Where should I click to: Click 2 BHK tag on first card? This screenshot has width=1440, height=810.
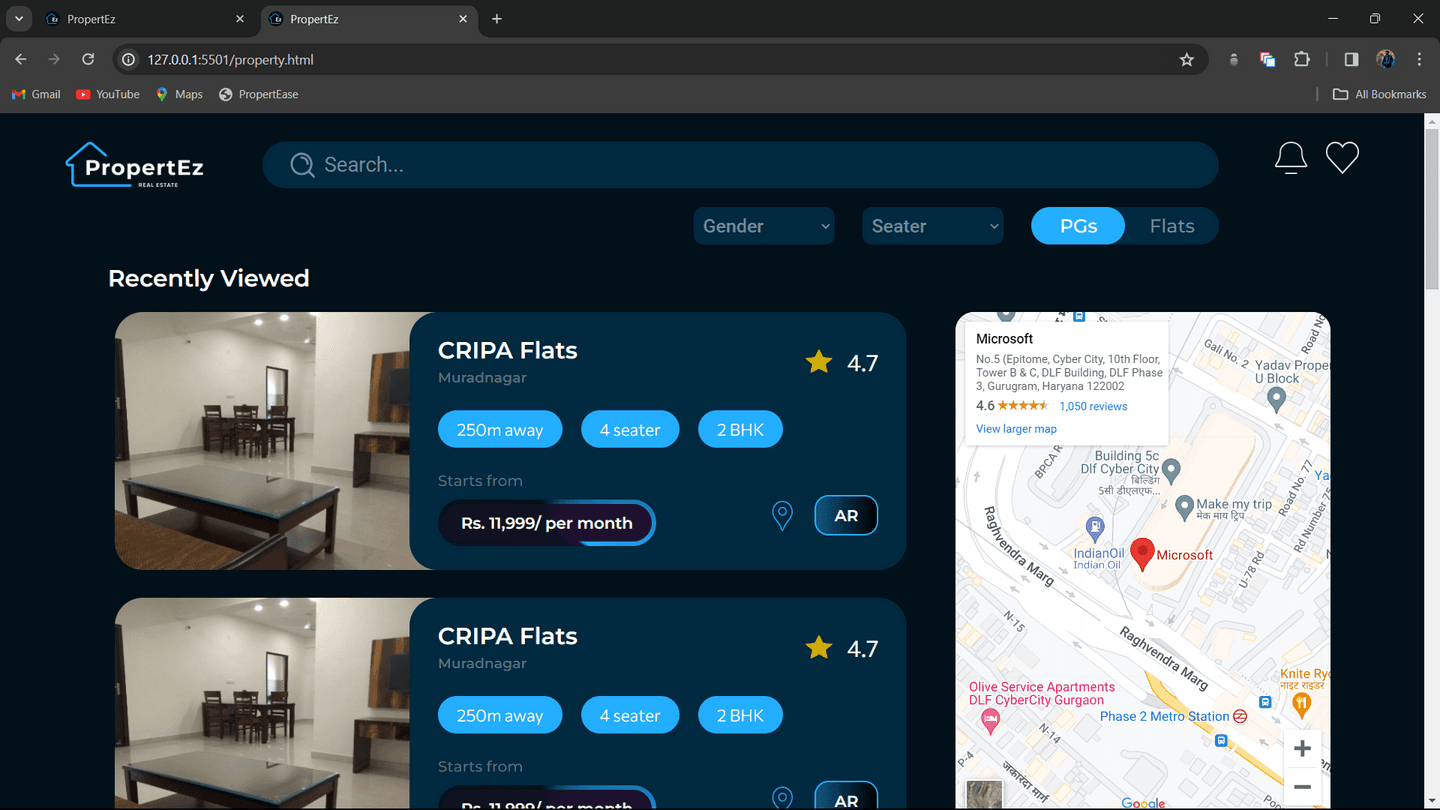coord(740,430)
